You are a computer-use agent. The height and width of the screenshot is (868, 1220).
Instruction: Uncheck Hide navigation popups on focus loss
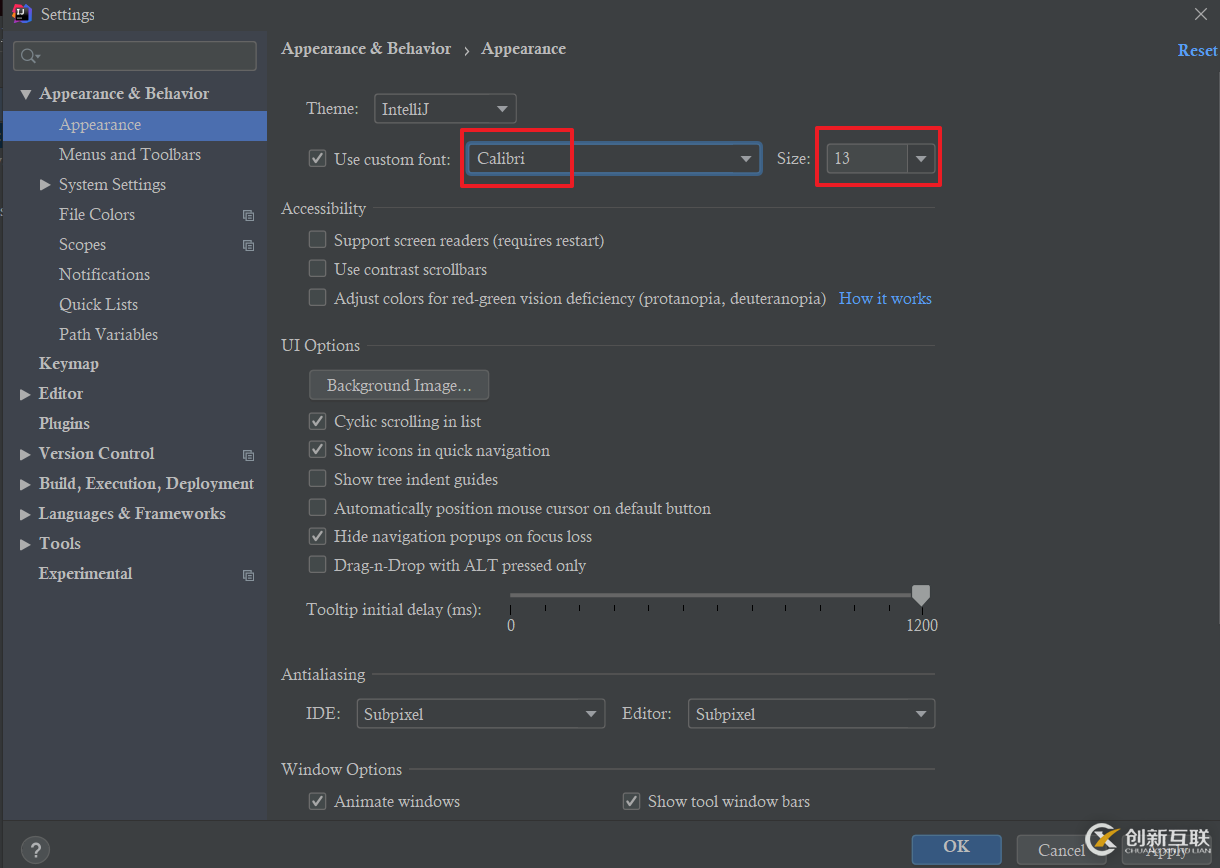coord(318,536)
